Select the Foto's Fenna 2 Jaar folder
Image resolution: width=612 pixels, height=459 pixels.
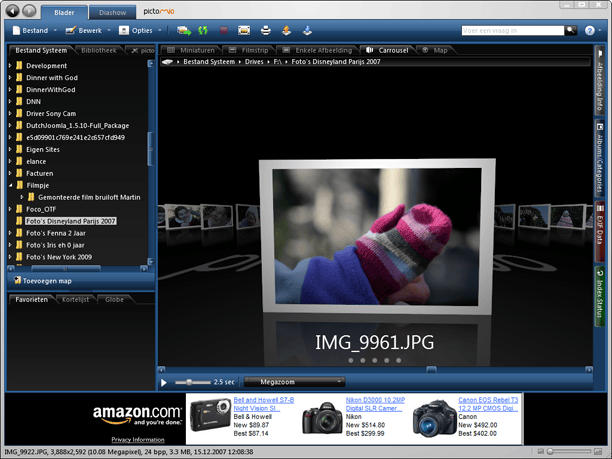(x=55, y=233)
